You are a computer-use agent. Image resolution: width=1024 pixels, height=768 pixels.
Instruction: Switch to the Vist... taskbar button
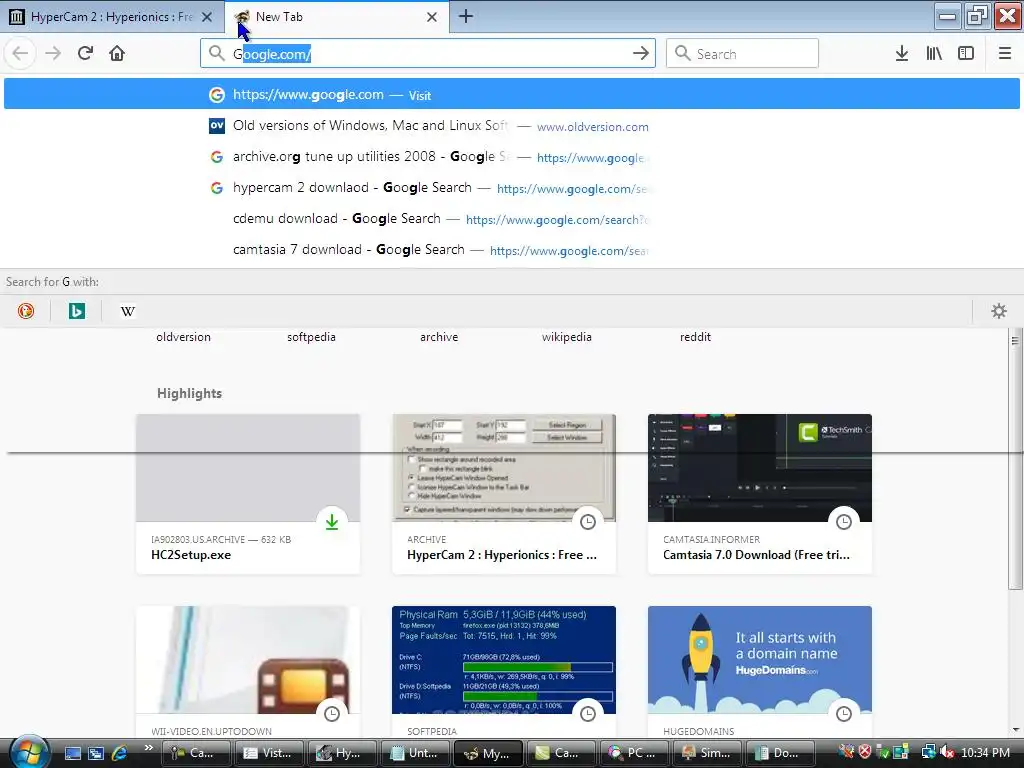click(268, 753)
